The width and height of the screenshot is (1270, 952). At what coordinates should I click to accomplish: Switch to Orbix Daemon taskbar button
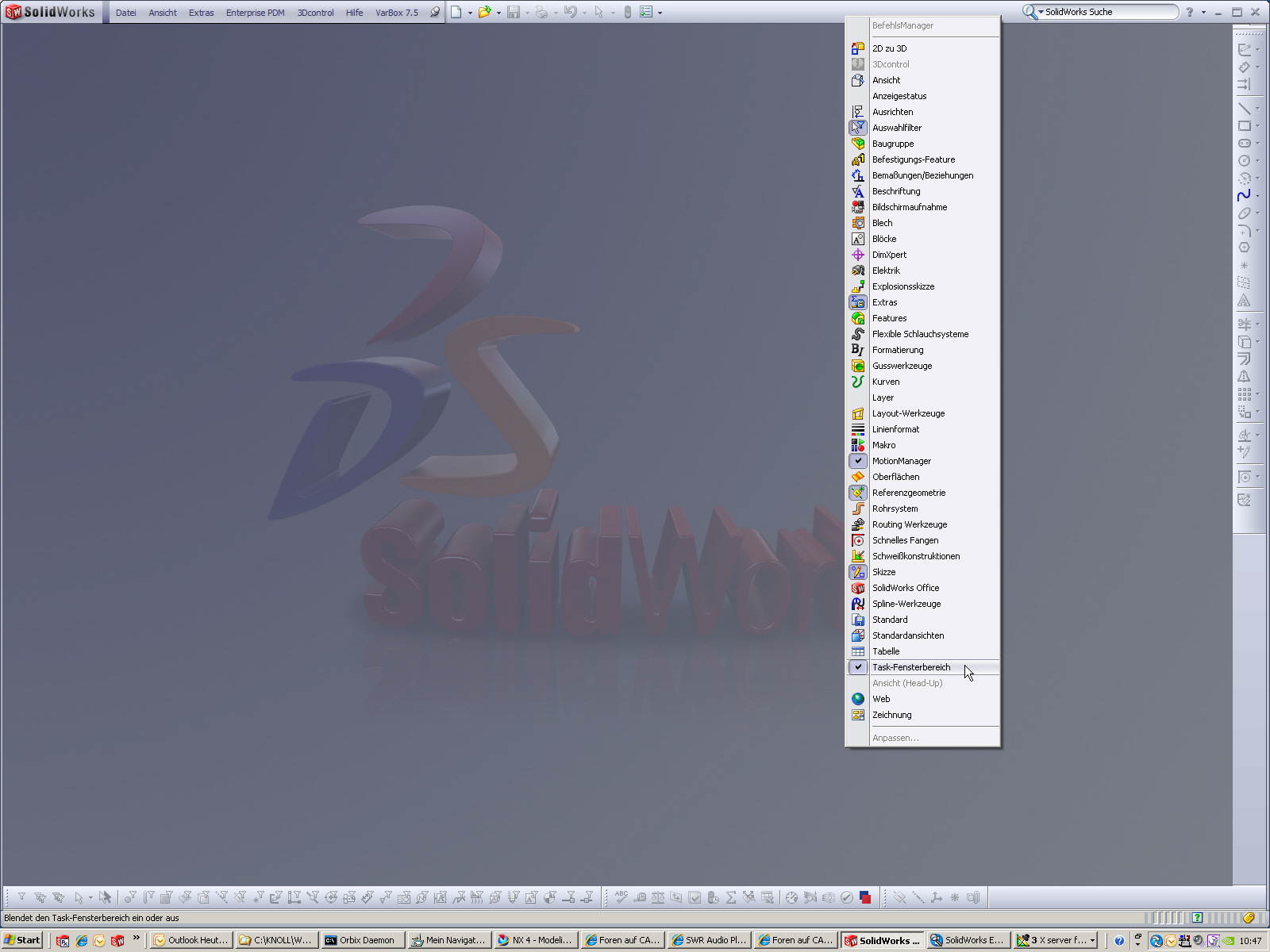pos(363,940)
